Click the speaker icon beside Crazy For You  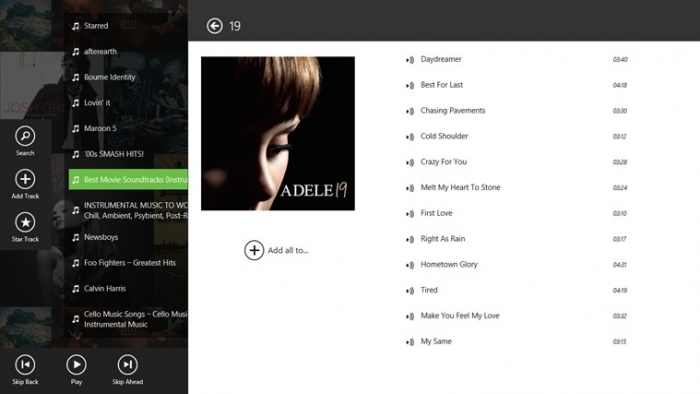[x=410, y=162]
